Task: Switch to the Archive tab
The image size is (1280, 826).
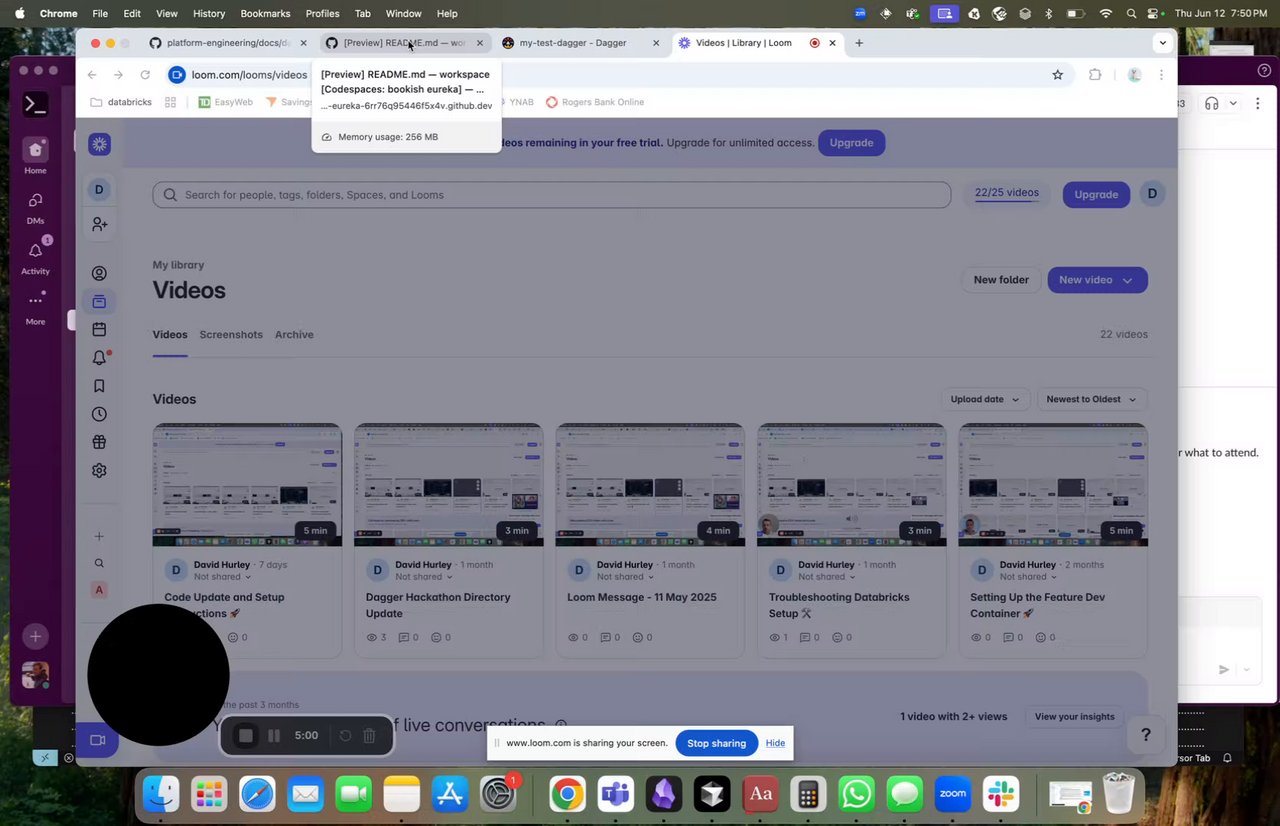Action: point(294,335)
